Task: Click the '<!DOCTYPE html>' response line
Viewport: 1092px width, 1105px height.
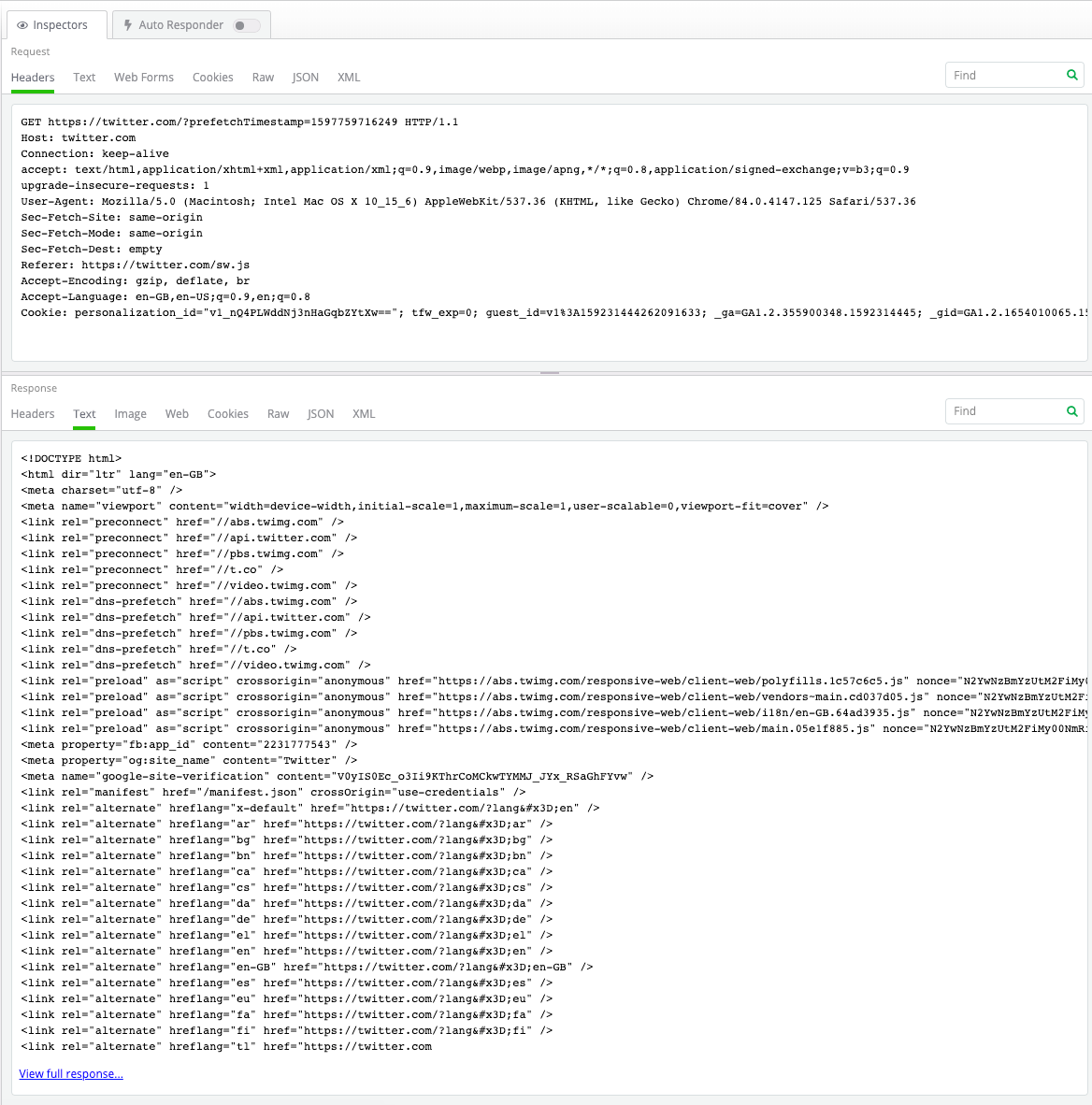Action: pyautogui.click(x=71, y=458)
